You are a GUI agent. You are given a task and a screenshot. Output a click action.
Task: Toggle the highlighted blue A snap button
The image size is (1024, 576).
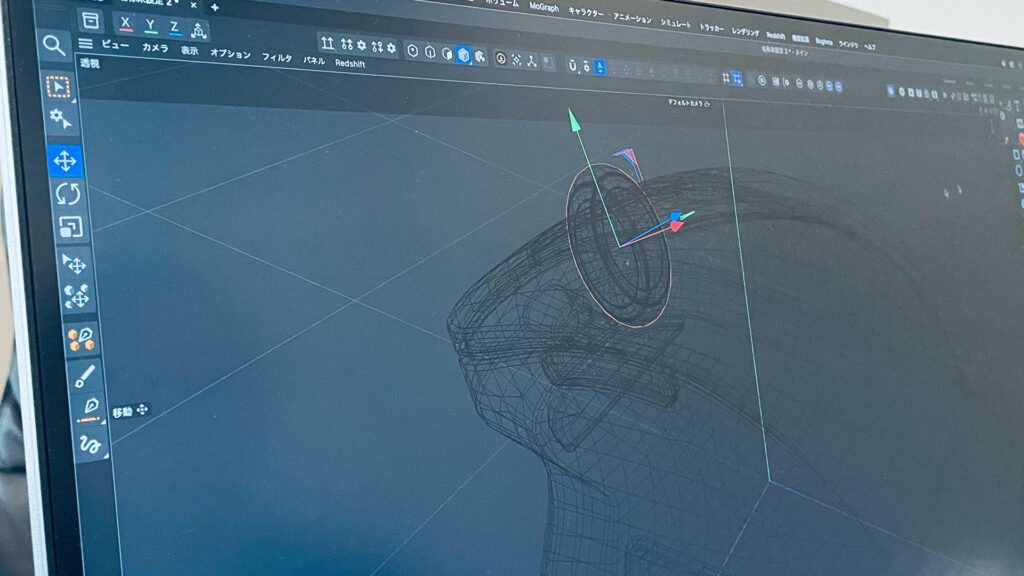(x=600, y=67)
